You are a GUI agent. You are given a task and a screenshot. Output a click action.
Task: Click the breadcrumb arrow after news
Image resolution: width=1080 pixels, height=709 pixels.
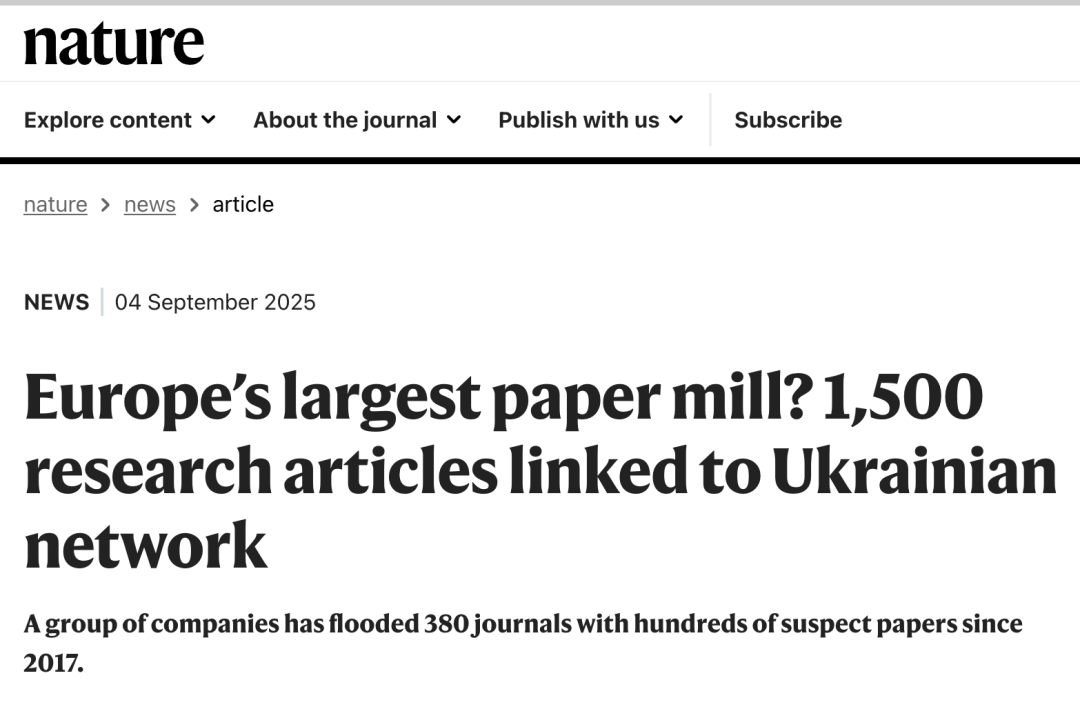click(x=194, y=205)
